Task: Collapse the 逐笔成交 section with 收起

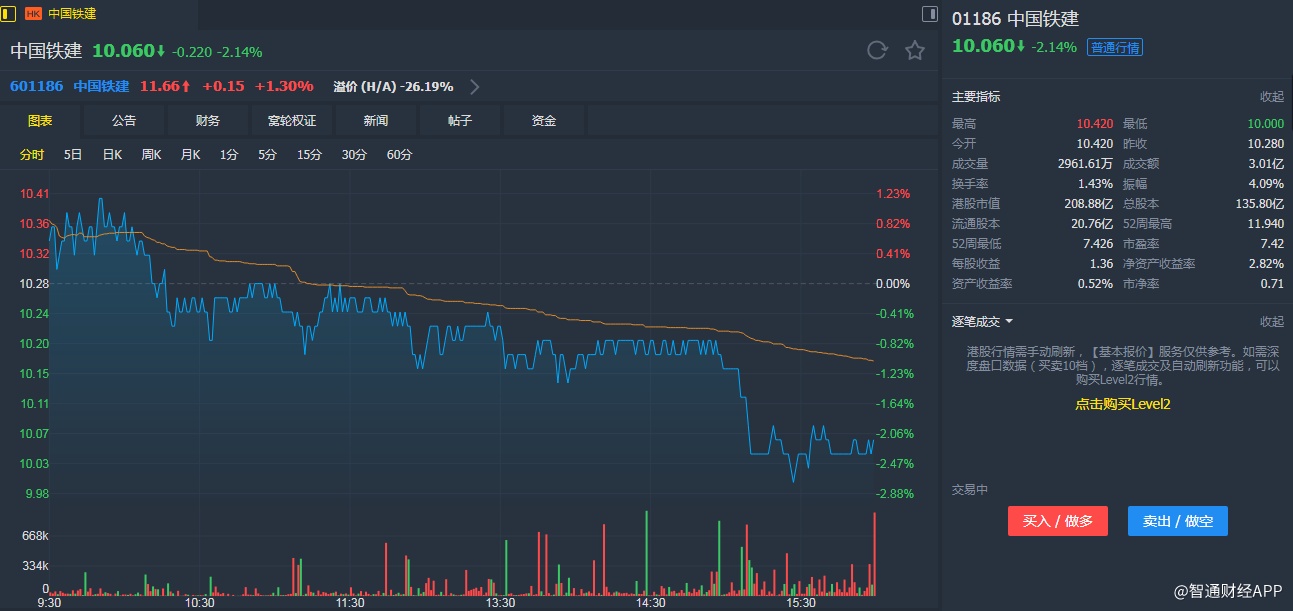Action: [x=1271, y=322]
